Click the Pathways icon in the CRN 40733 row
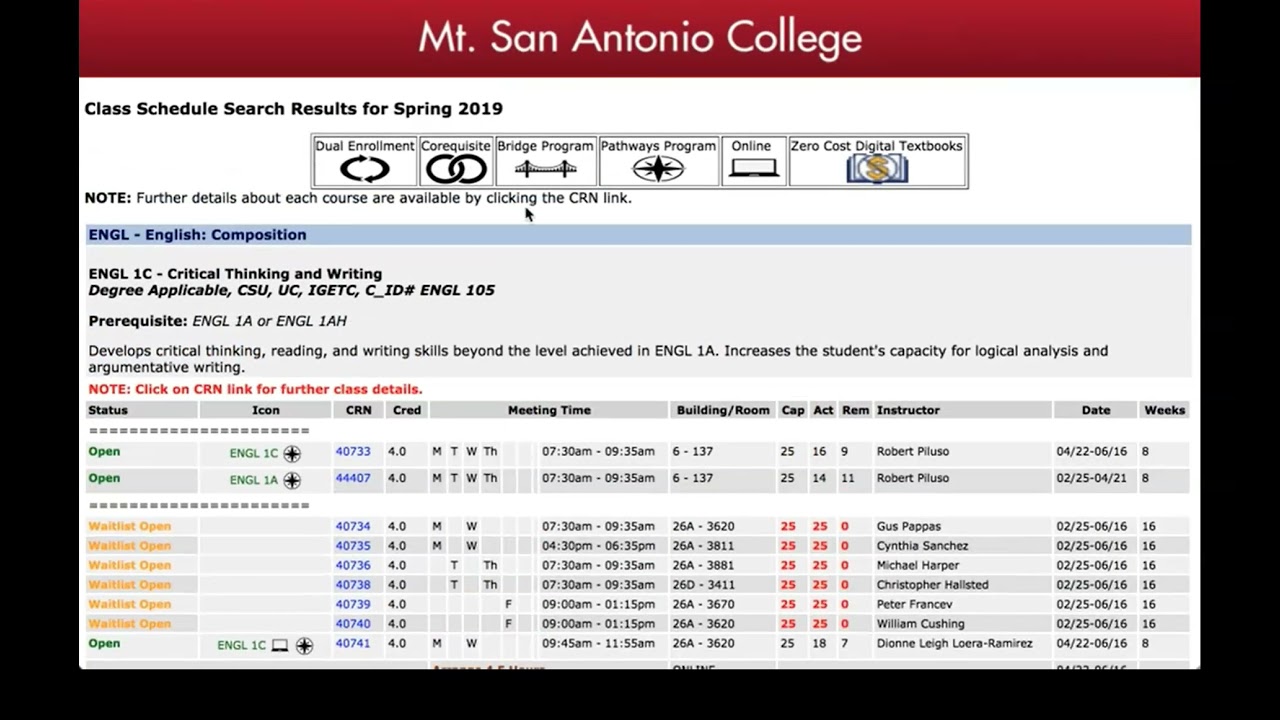 pos(292,453)
